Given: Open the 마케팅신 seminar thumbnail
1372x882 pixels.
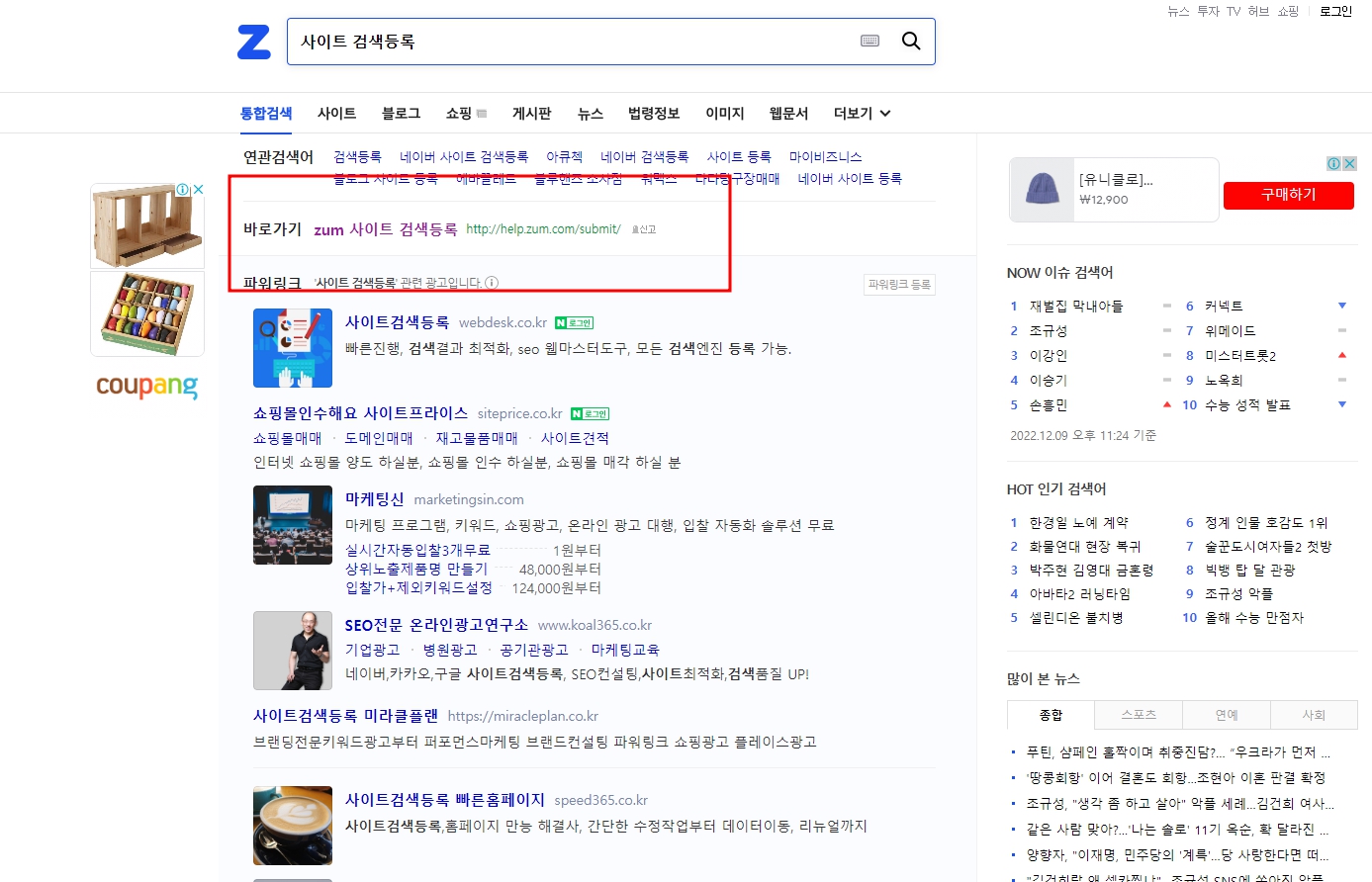Looking at the screenshot, I should (x=293, y=525).
